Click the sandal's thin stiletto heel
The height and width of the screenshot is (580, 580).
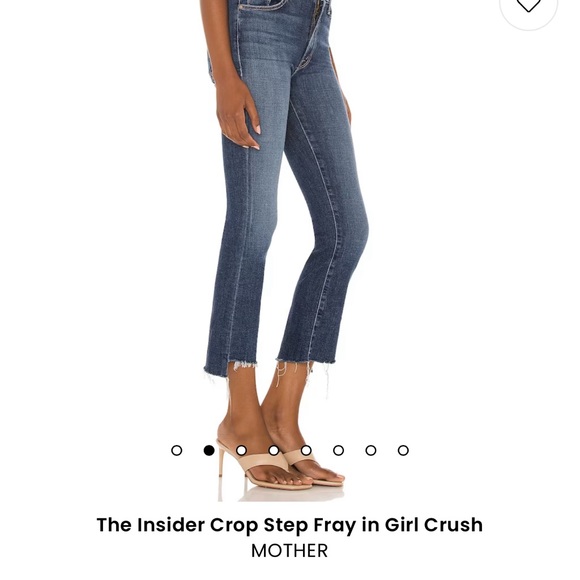[221, 462]
